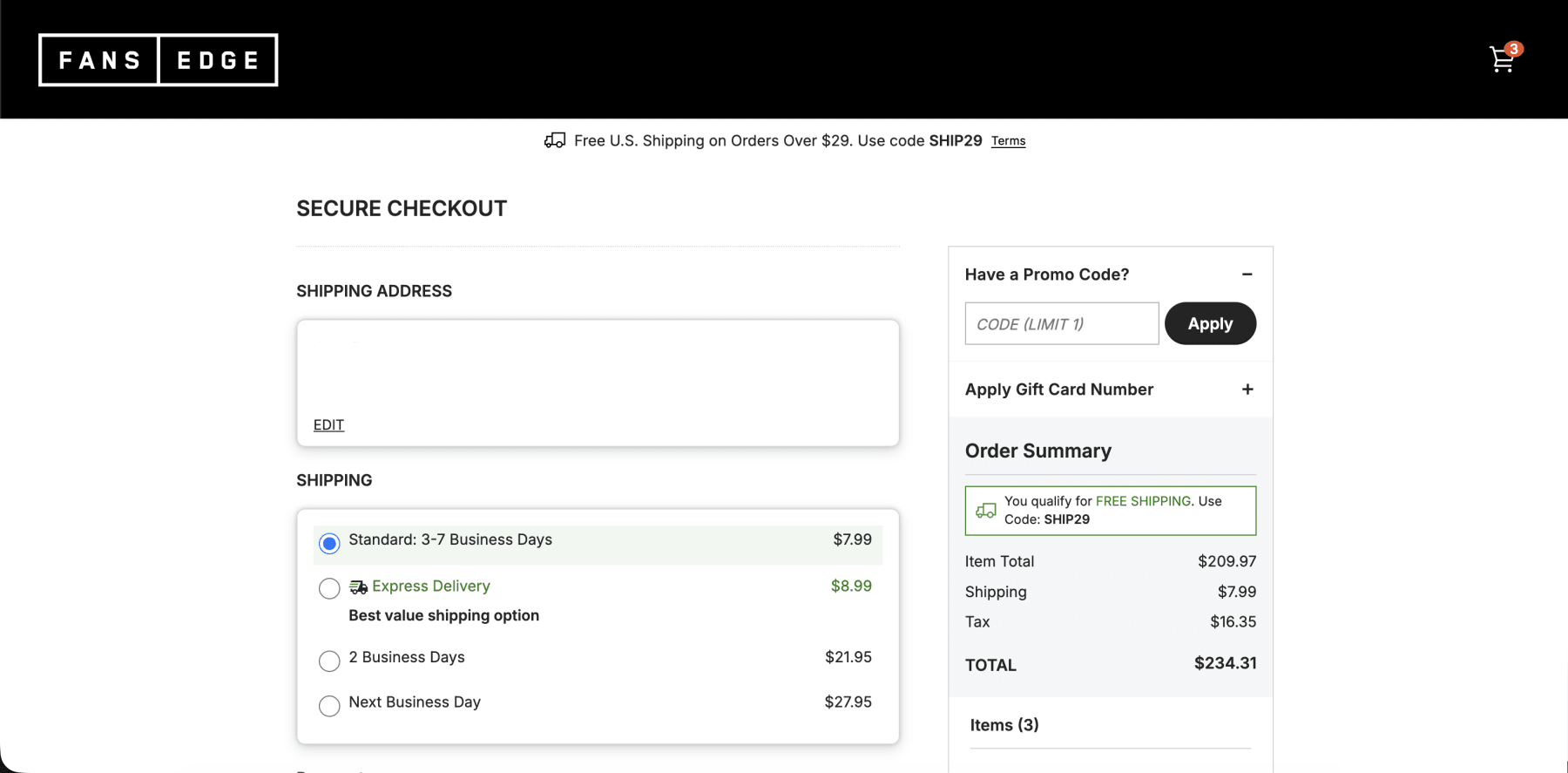Viewport: 1568px width, 773px height.
Task: Collapse the Have a Promo Code section
Action: 1247,275
